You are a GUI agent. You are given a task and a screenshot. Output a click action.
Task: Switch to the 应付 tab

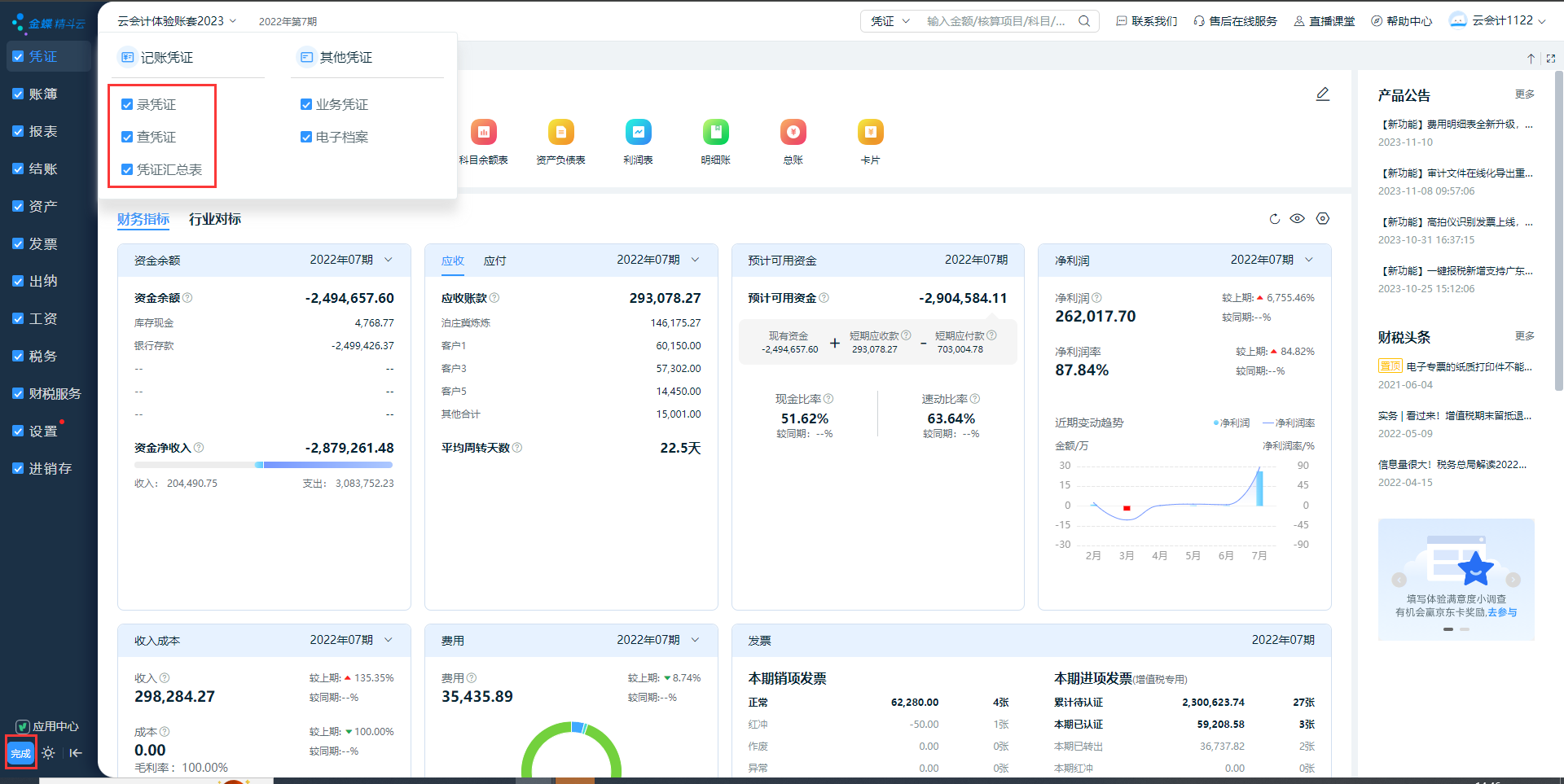[494, 261]
